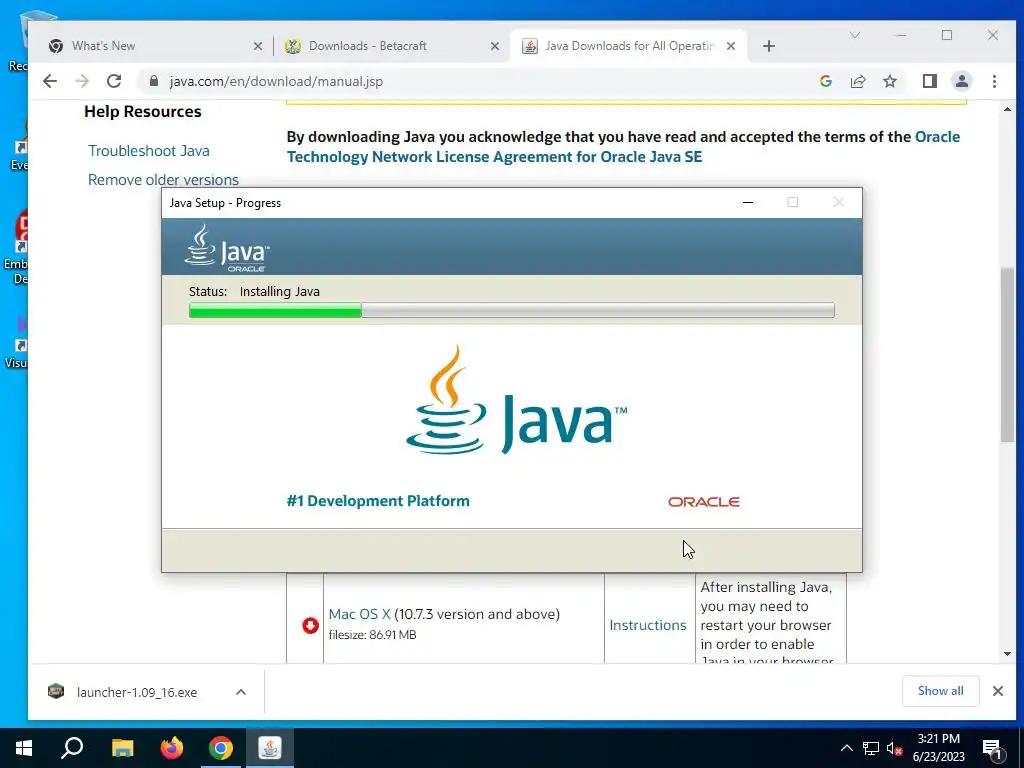View site information lock icon
The height and width of the screenshot is (768, 1024).
click(x=154, y=81)
